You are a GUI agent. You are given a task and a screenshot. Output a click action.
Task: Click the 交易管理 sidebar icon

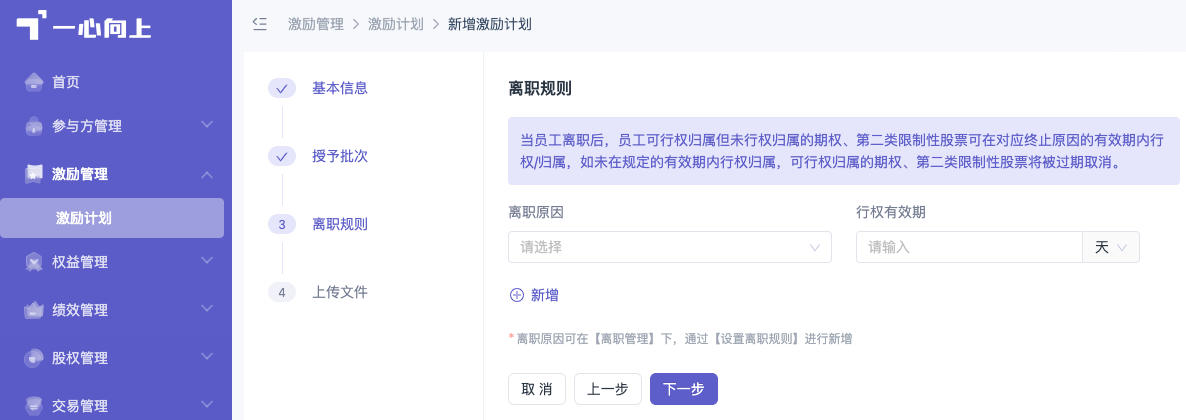33,406
